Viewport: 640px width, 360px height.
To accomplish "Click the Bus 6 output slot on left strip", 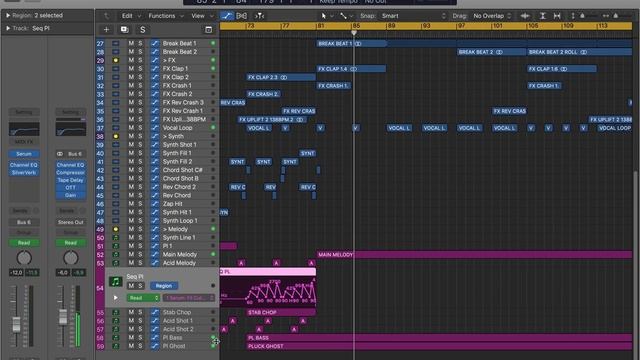I will 24,222.
